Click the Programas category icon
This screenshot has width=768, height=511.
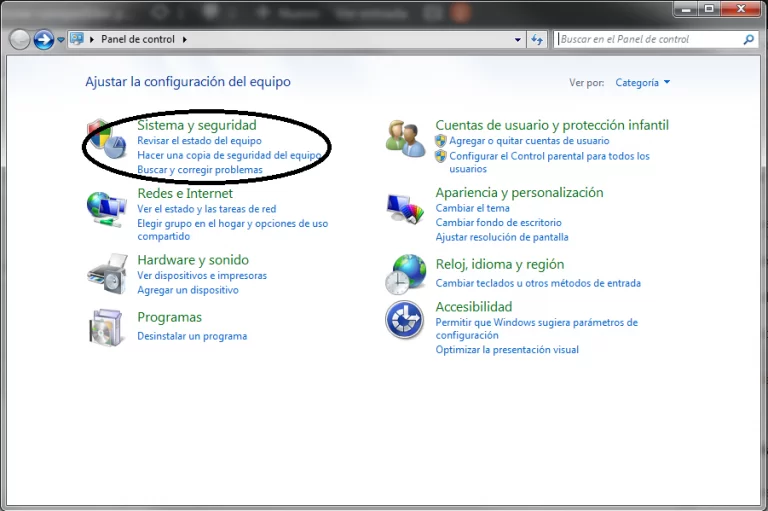point(106,328)
